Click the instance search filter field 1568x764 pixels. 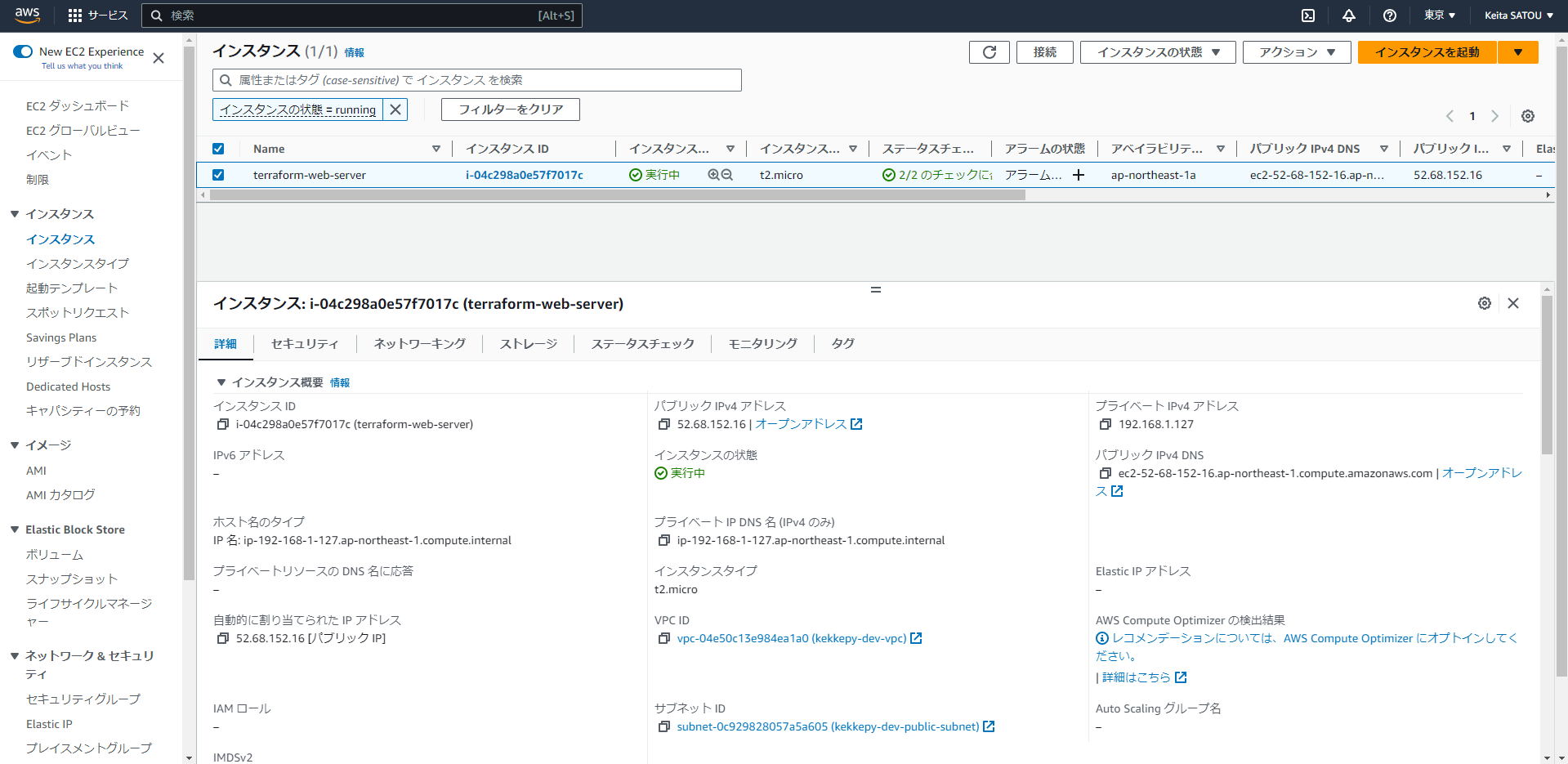(x=477, y=80)
